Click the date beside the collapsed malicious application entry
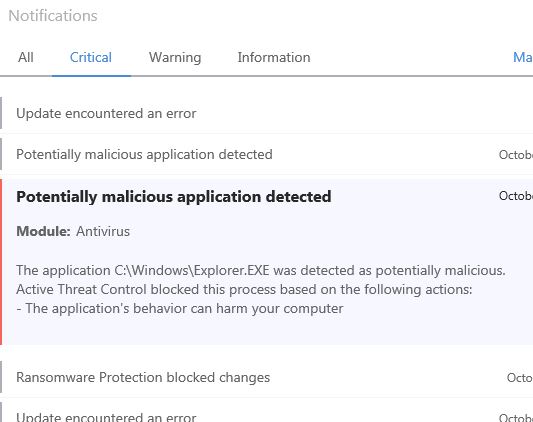Viewport: 533px width, 422px height. coord(516,155)
